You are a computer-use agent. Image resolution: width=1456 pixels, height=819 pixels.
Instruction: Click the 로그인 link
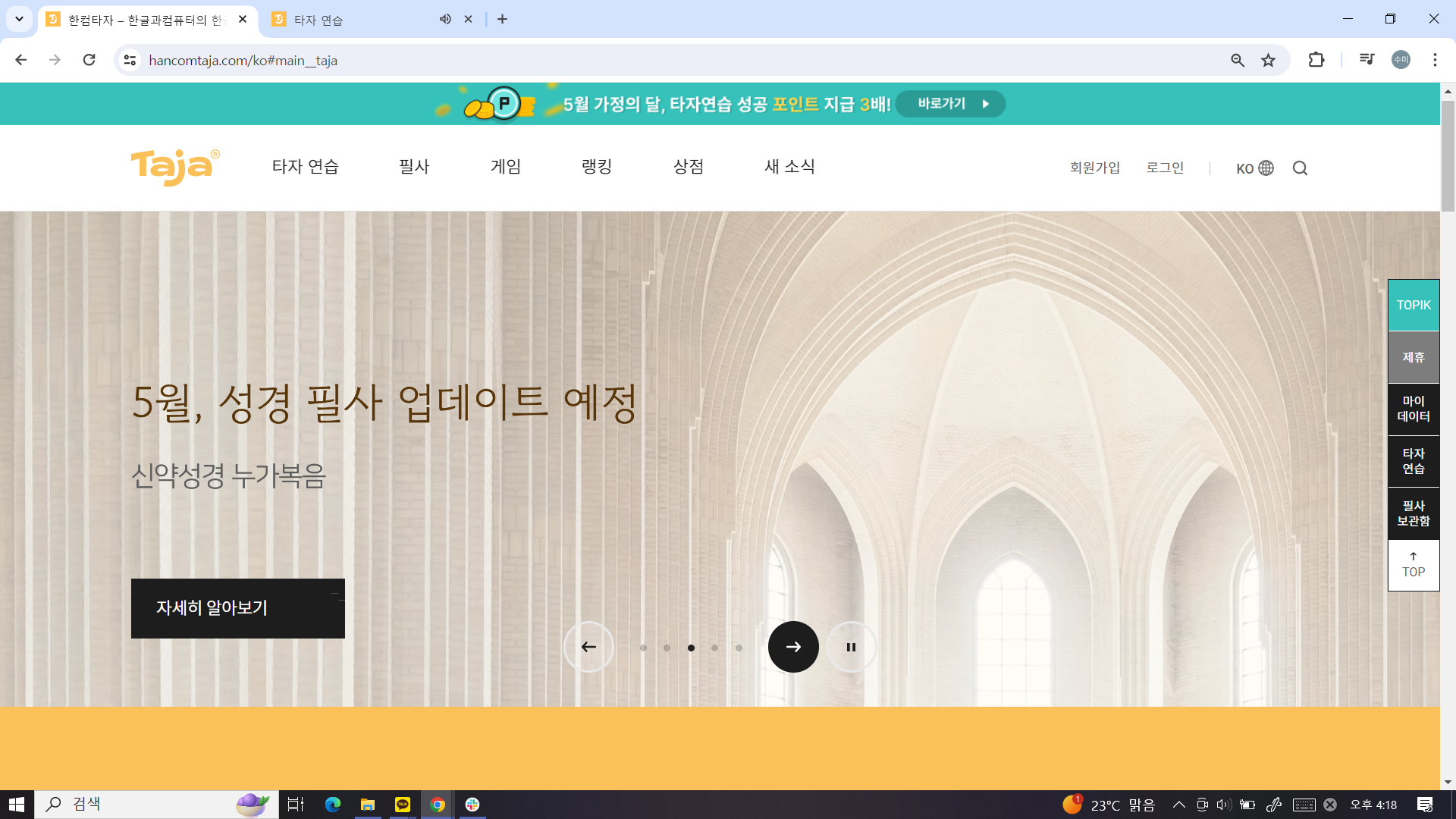tap(1165, 168)
